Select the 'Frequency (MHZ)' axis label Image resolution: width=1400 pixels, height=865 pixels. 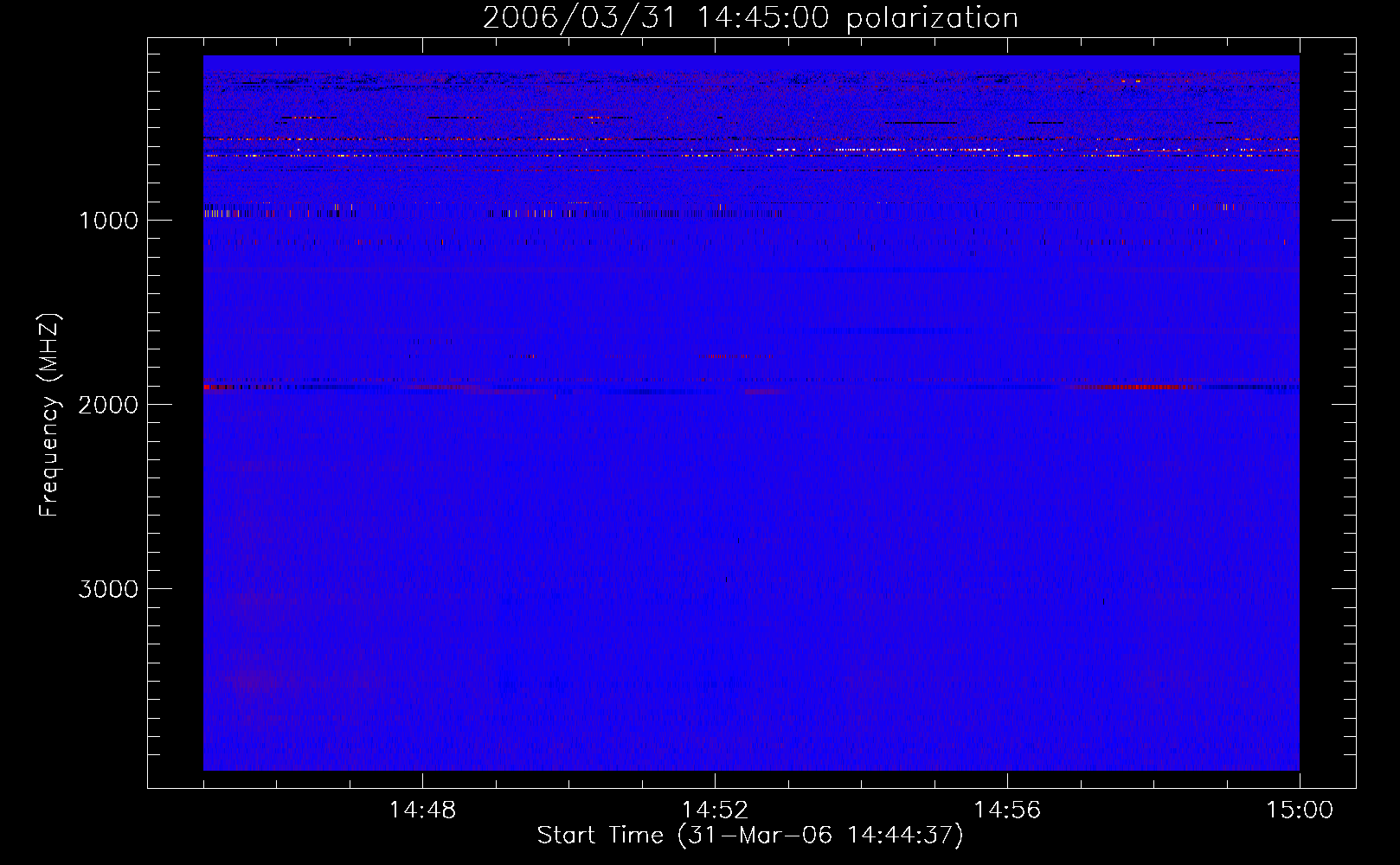(49, 415)
